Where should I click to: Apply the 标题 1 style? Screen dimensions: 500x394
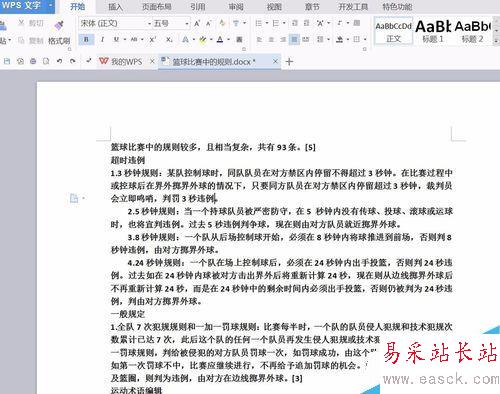coord(433,31)
